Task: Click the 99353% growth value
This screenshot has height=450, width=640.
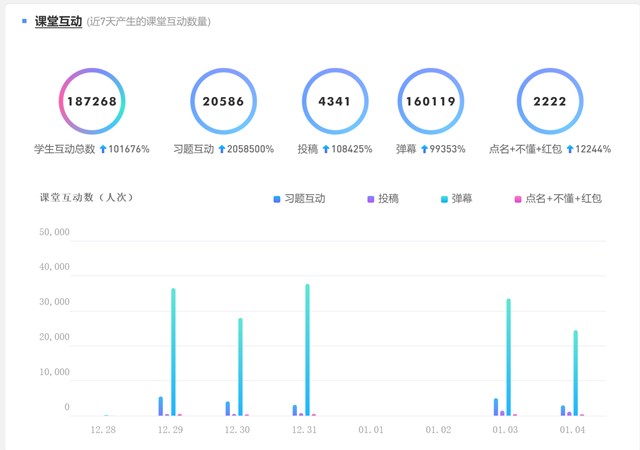Action: pyautogui.click(x=447, y=149)
